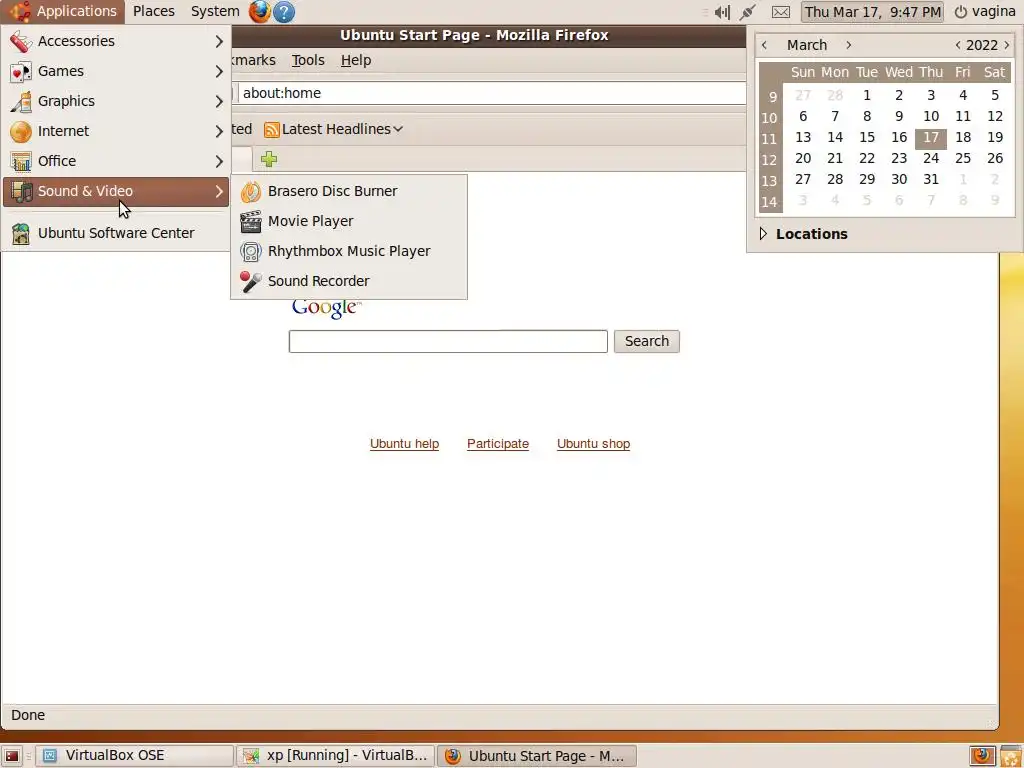Open the Graphics submenu
The image size is (1024, 768).
point(116,101)
